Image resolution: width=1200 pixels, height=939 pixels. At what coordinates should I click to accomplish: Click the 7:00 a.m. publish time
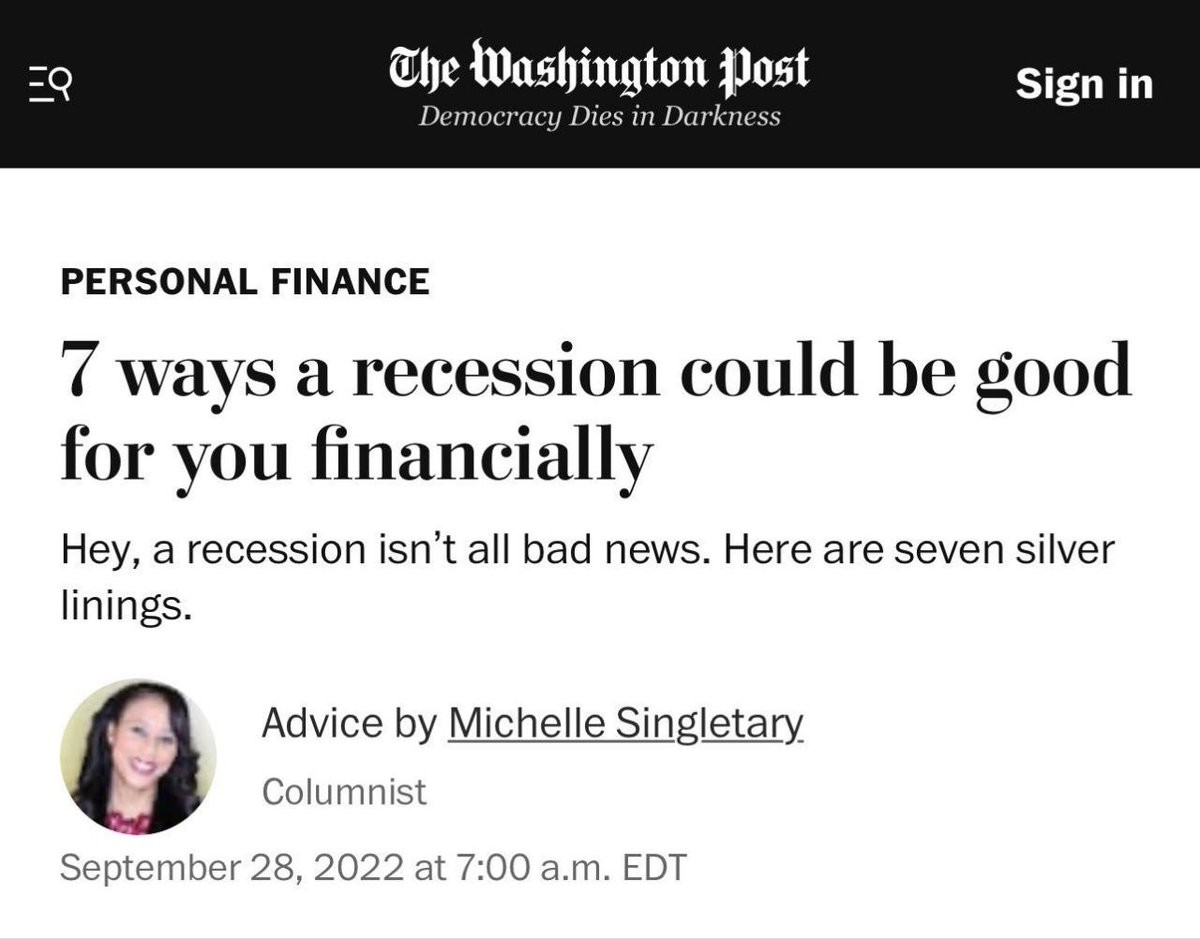tap(533, 866)
